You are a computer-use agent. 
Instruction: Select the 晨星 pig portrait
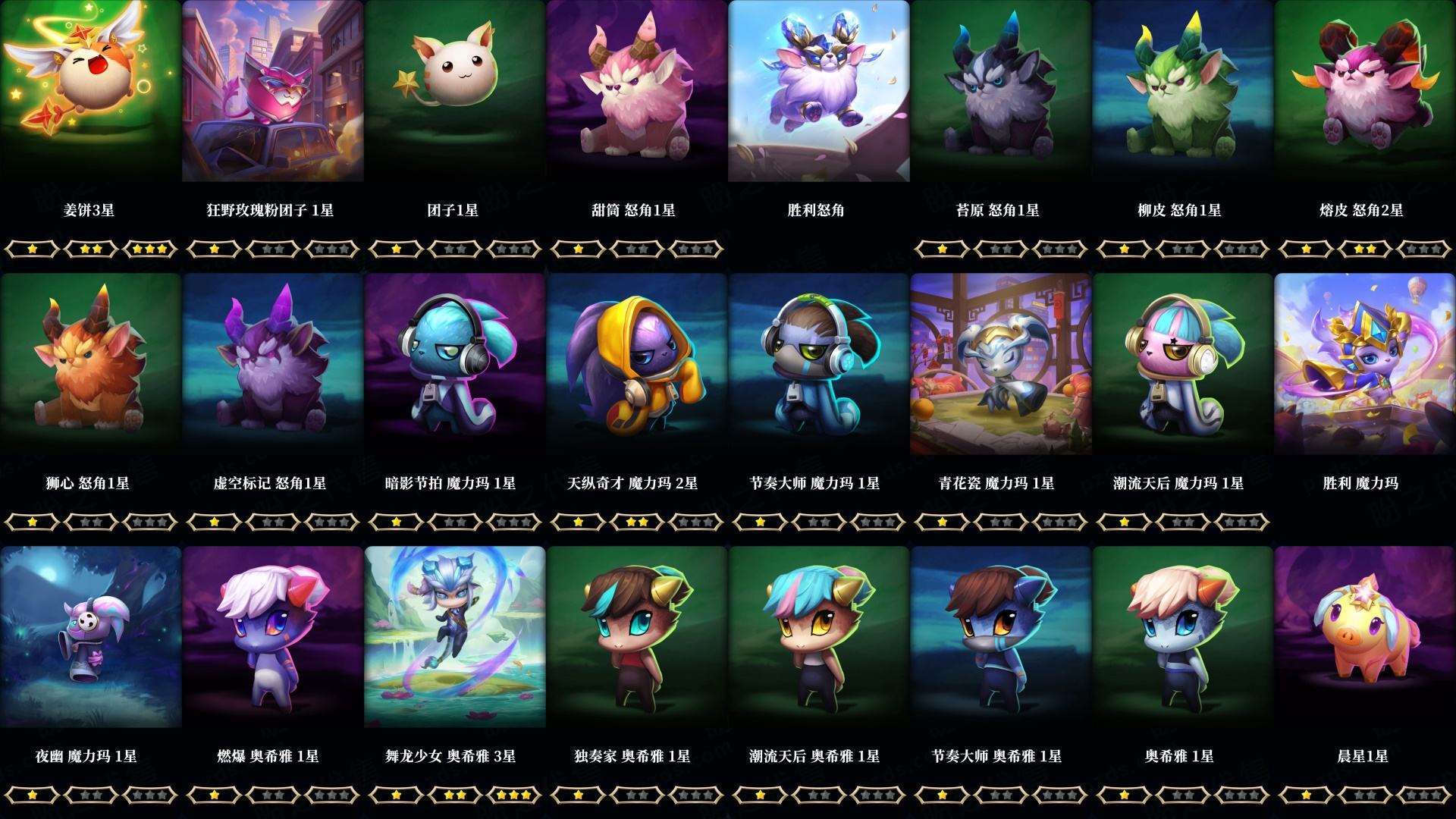(1364, 637)
